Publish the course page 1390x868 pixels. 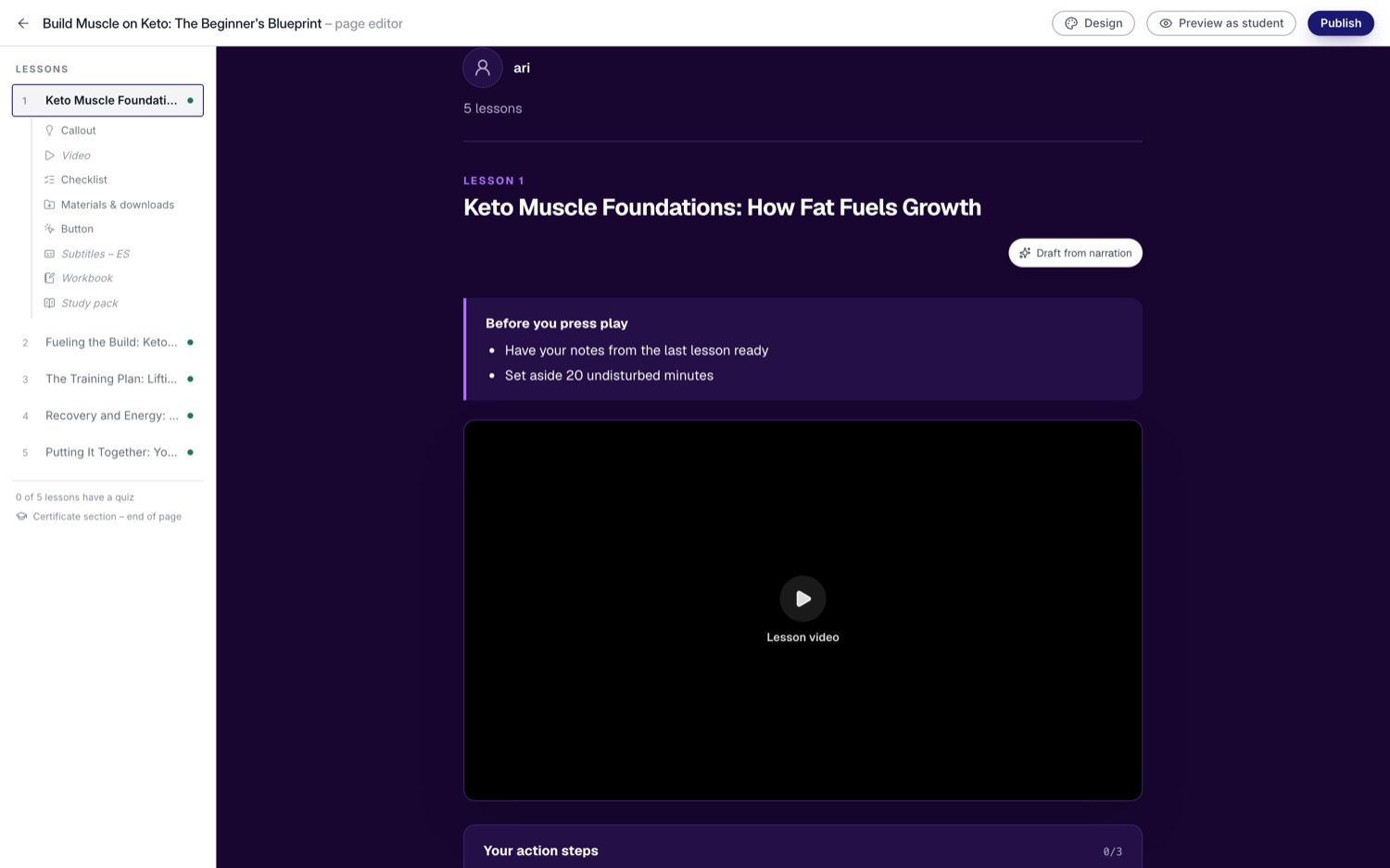tap(1340, 23)
